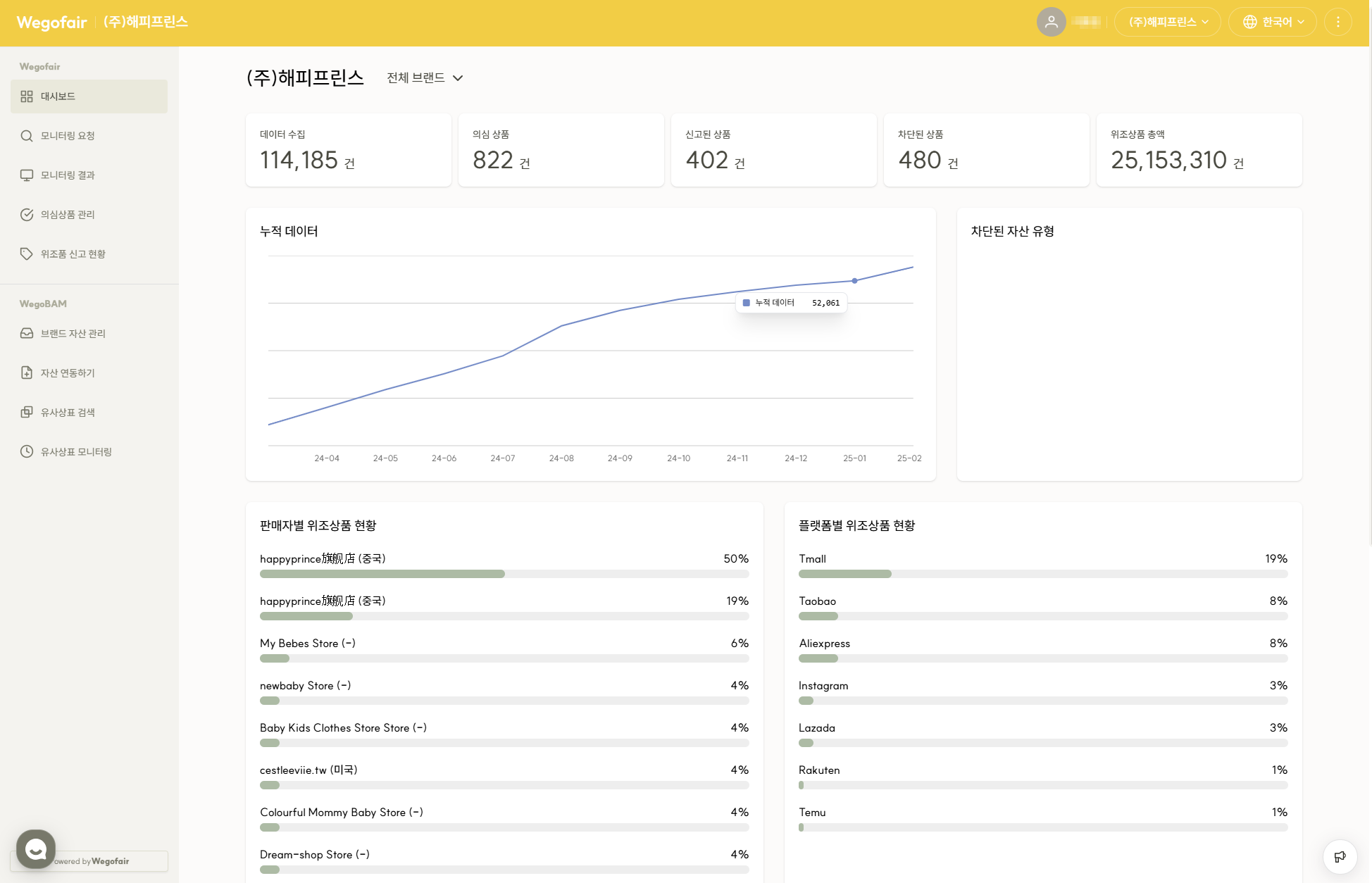The image size is (1372, 883).
Task: Open 의심상품 관리 menu
Action: pos(89,215)
